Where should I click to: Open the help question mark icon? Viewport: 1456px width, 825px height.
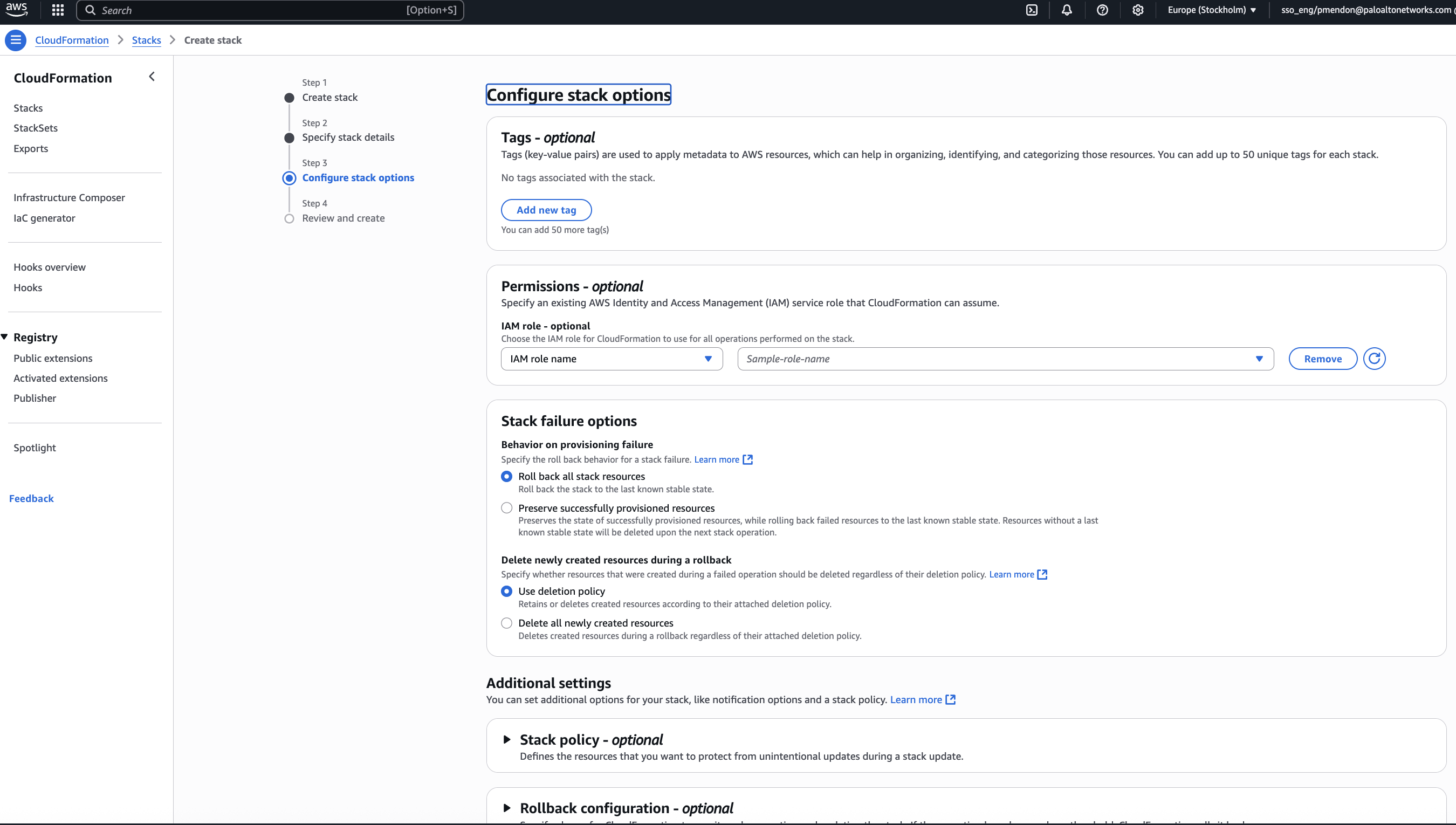1102,10
